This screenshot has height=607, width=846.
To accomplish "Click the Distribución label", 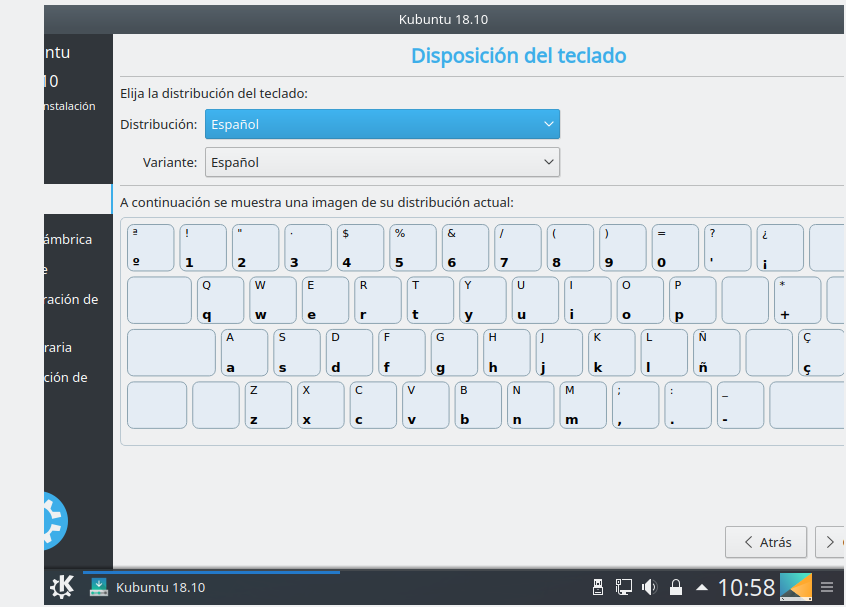I will click(159, 124).
